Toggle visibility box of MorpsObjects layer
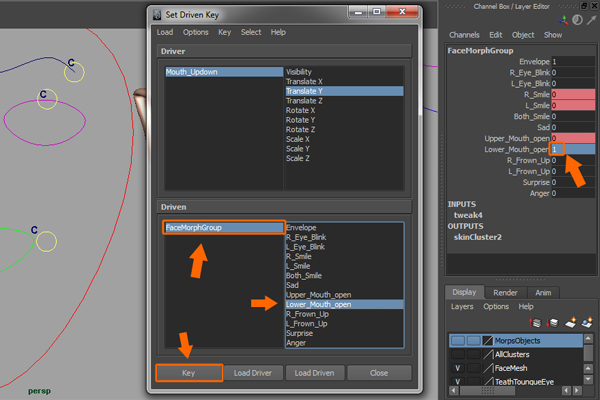The width and height of the screenshot is (600, 400). (458, 340)
